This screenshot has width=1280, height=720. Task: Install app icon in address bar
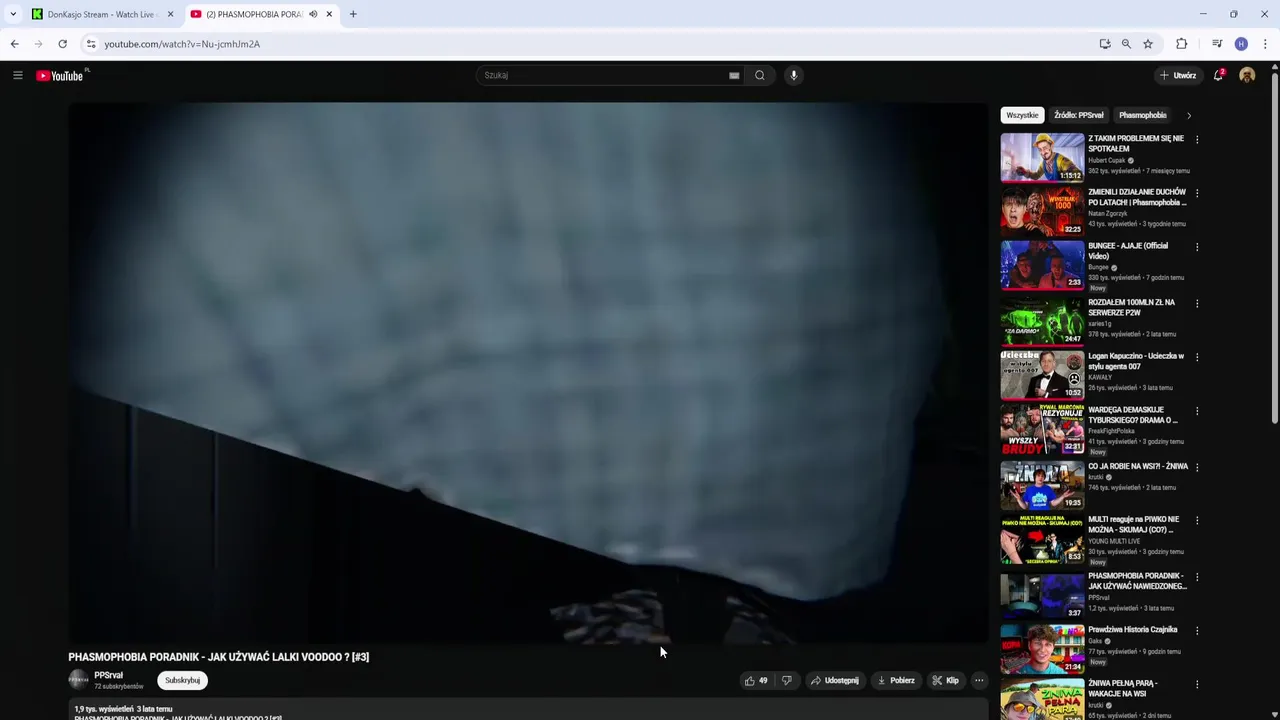point(1105,44)
